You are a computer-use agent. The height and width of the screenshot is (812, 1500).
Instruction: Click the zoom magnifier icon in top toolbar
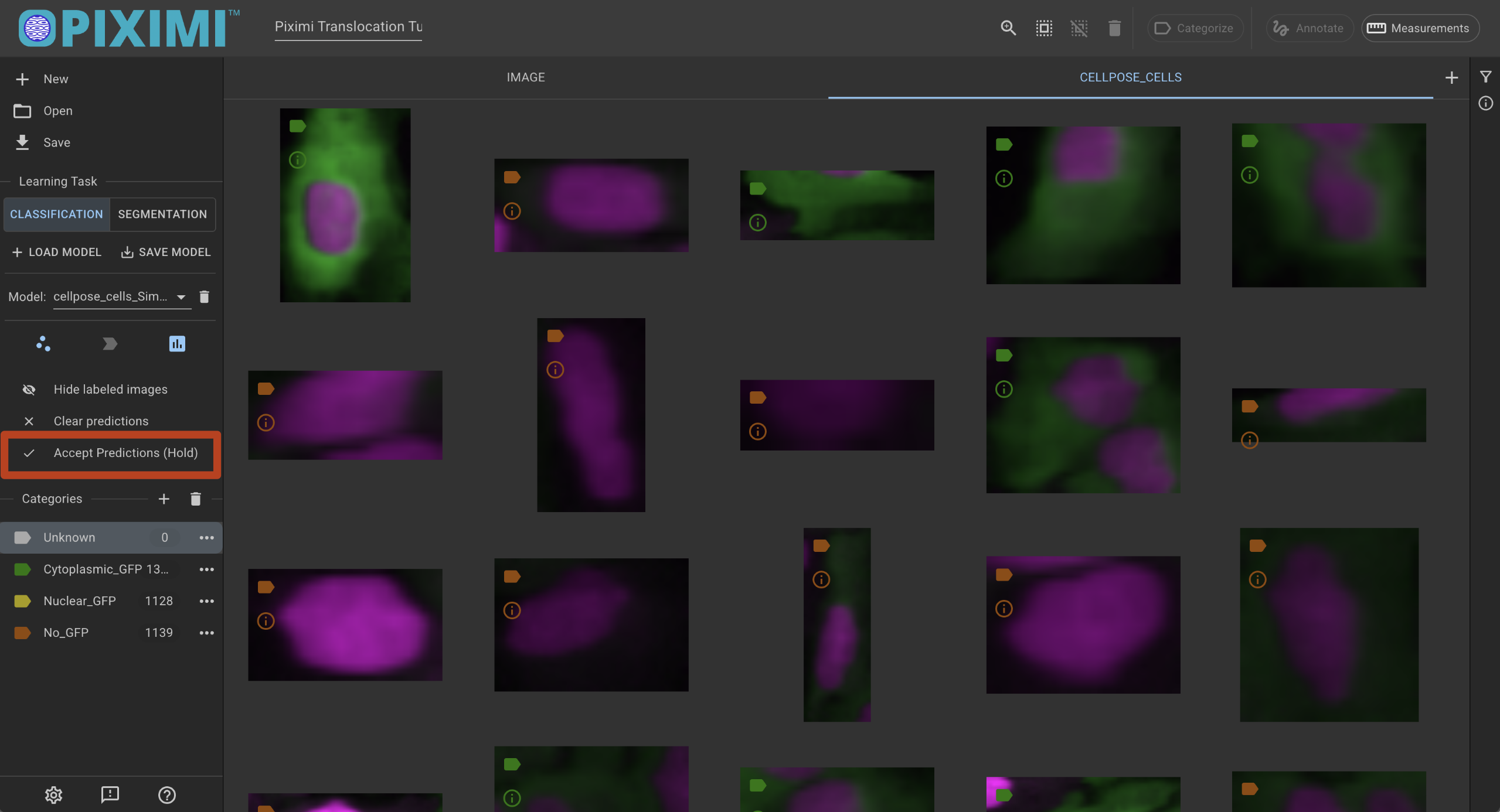(x=1008, y=28)
